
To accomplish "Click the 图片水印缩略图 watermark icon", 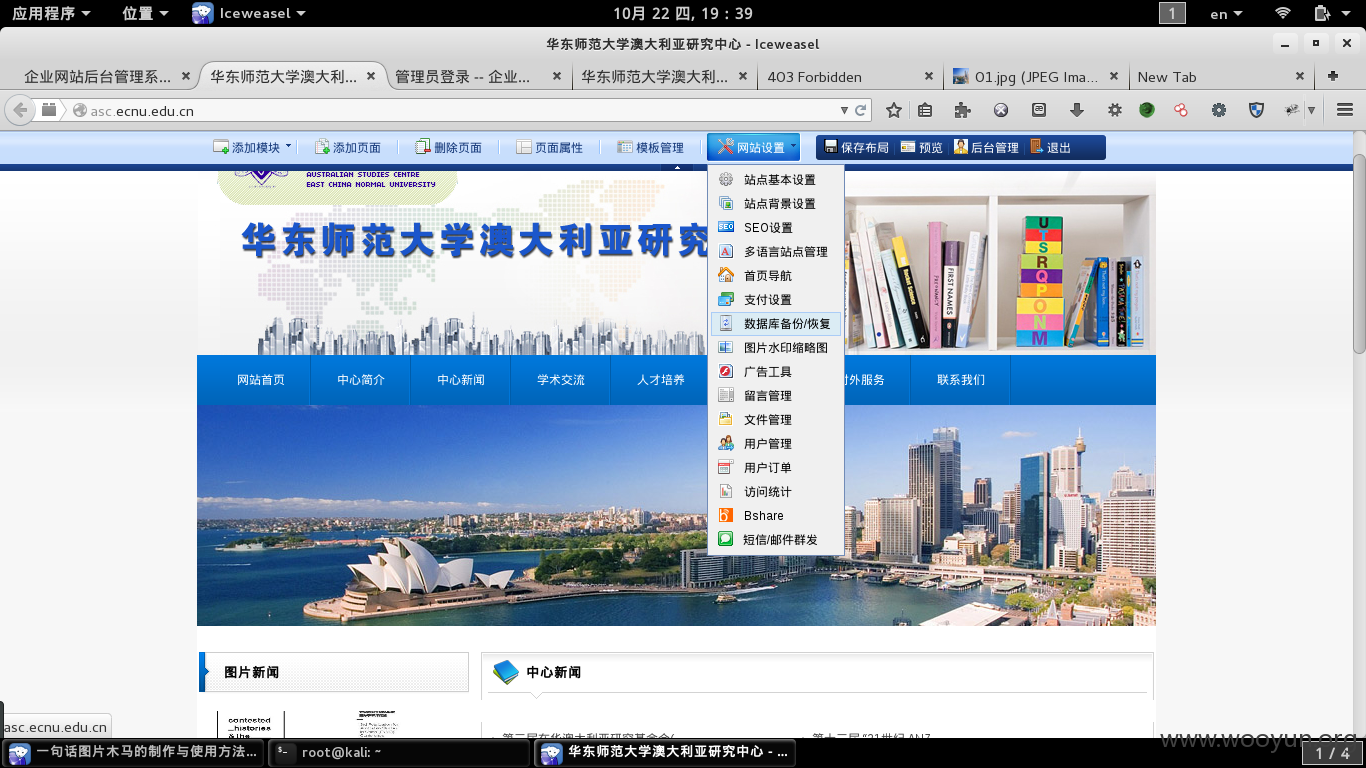I will click(726, 348).
